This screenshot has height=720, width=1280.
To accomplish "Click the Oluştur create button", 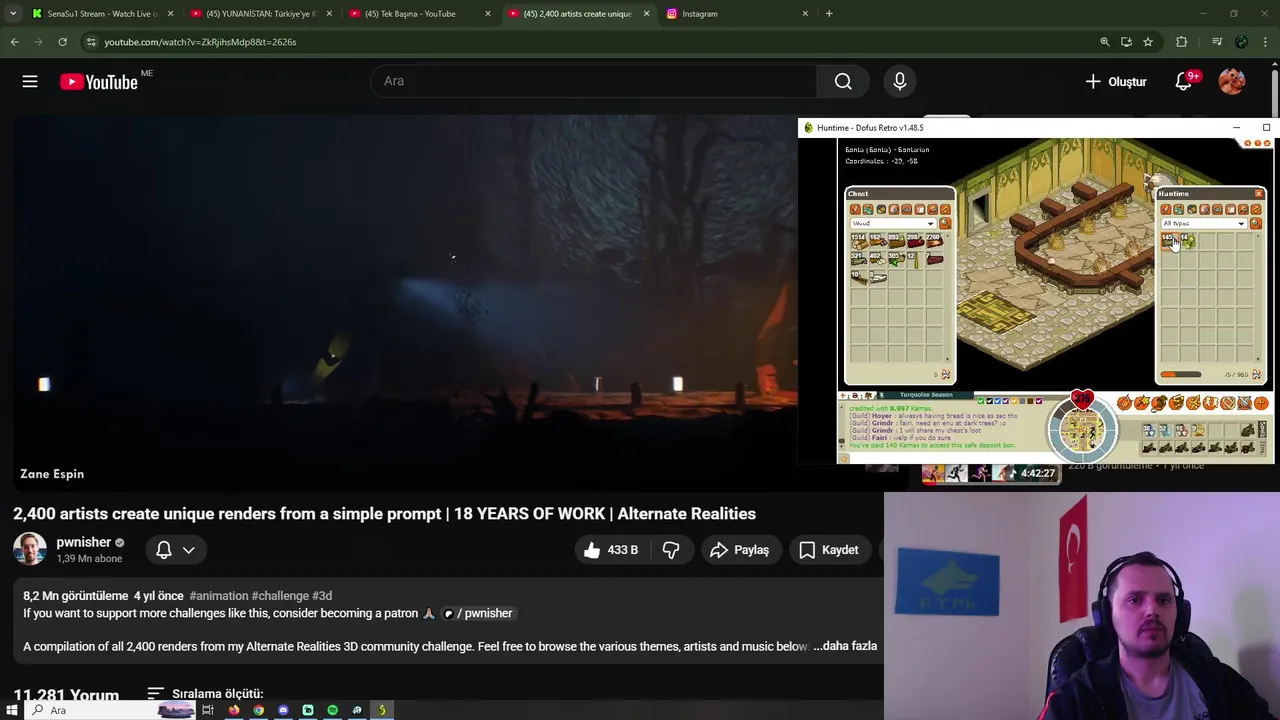I will [1116, 82].
